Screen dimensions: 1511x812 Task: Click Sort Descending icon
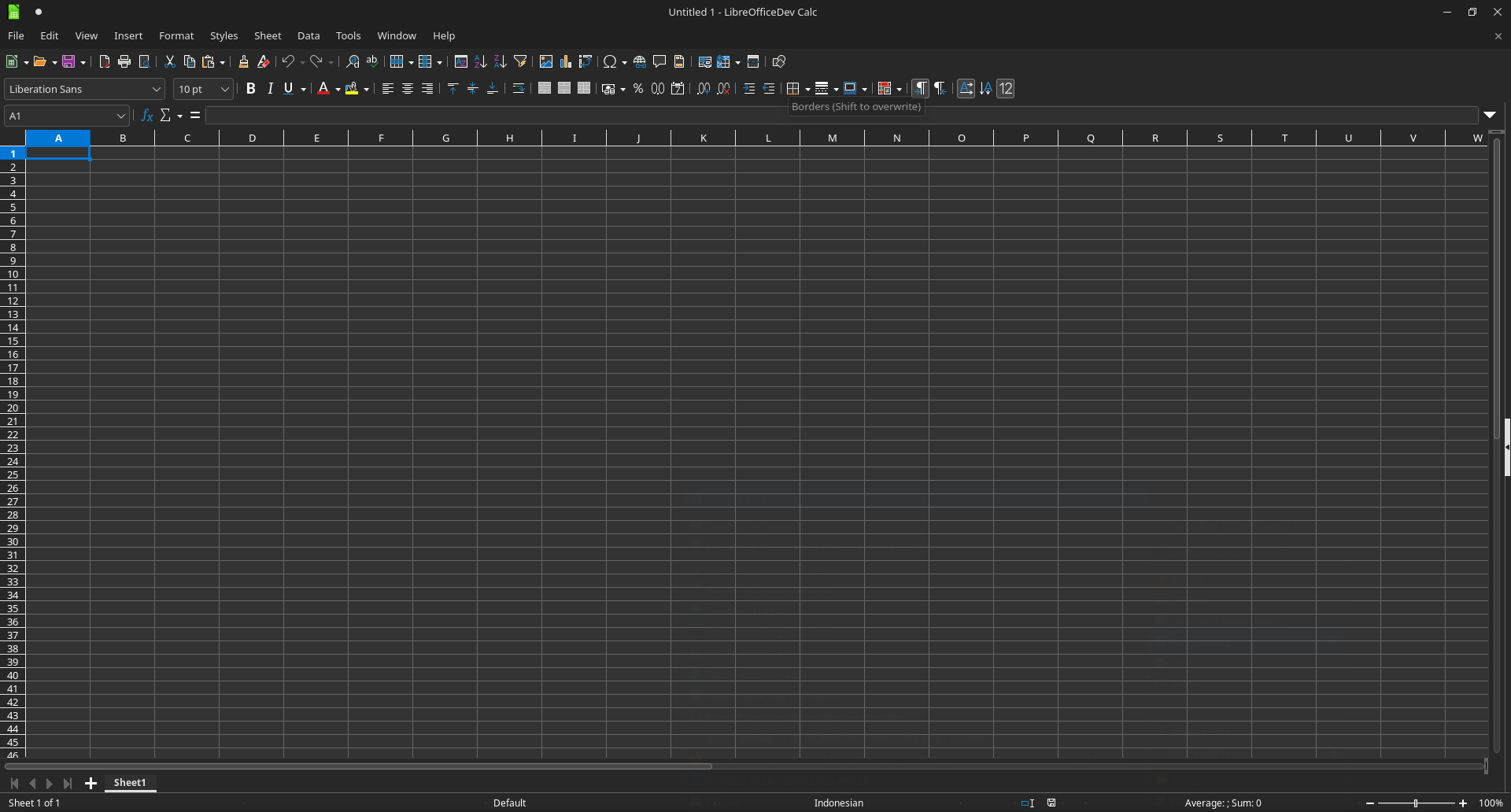tap(500, 61)
